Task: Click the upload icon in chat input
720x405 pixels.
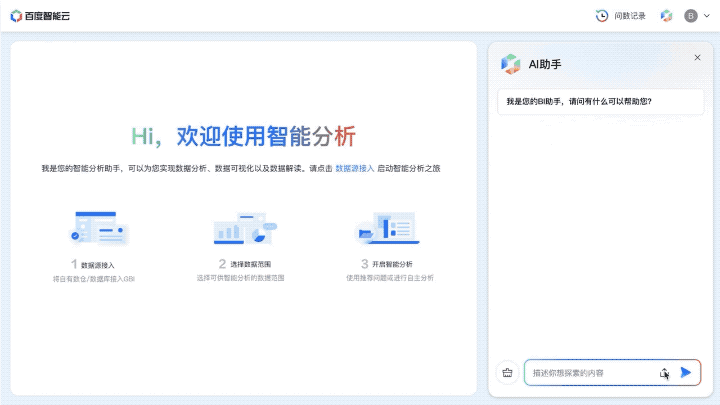Action: pos(664,373)
